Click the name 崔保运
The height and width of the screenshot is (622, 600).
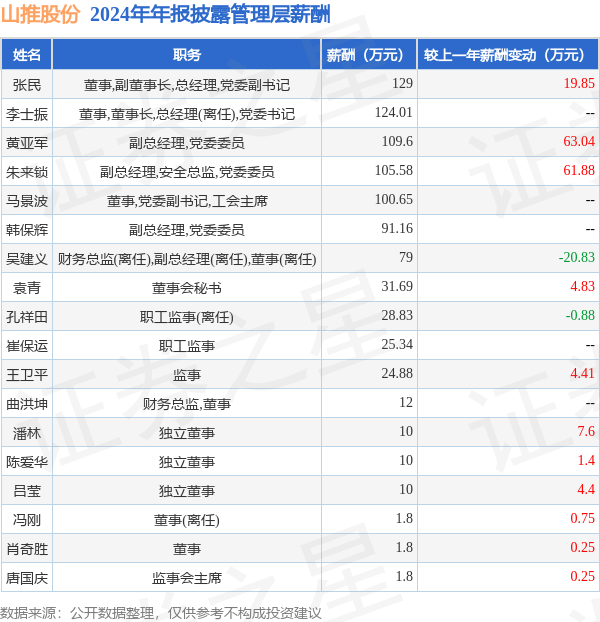tap(27, 346)
